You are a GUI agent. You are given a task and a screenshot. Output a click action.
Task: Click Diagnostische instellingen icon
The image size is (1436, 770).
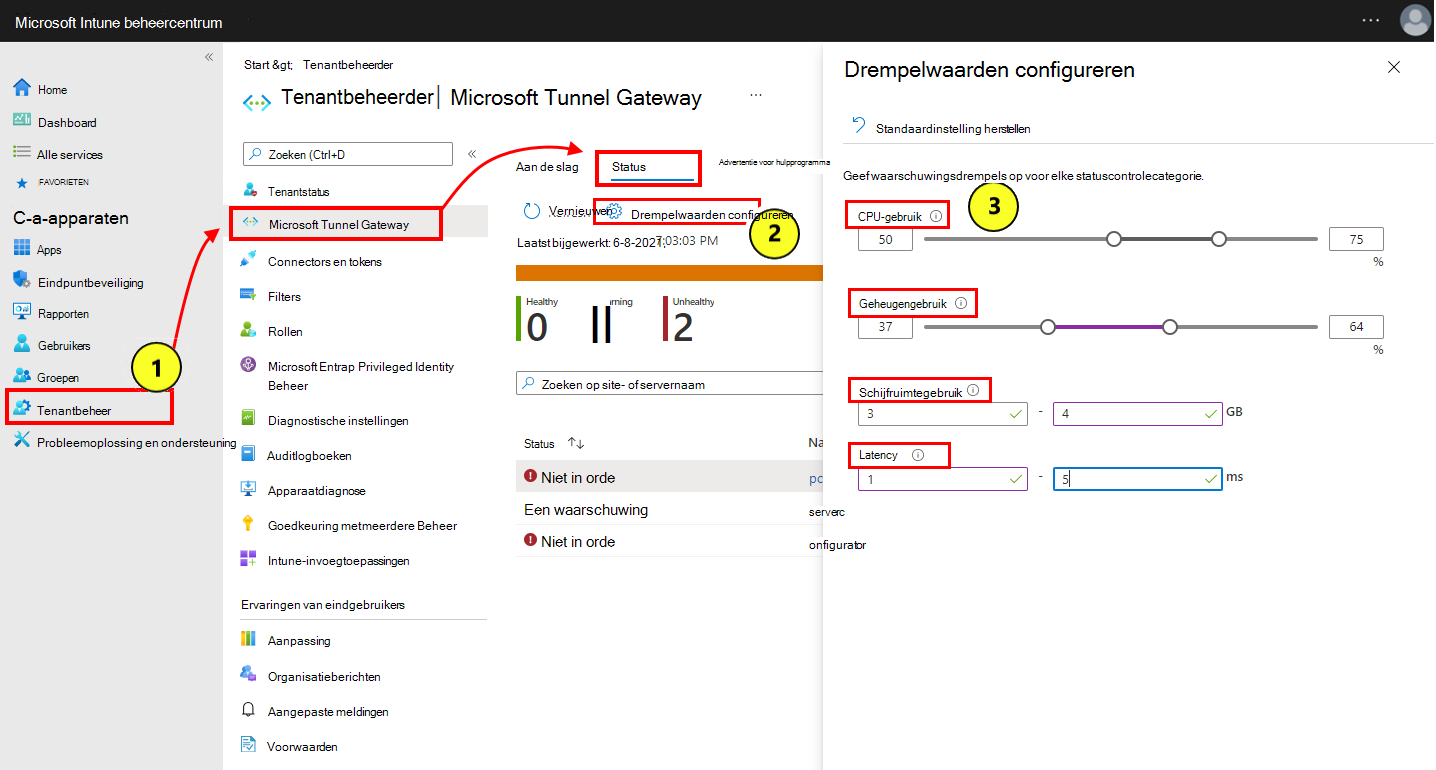pyautogui.click(x=249, y=420)
